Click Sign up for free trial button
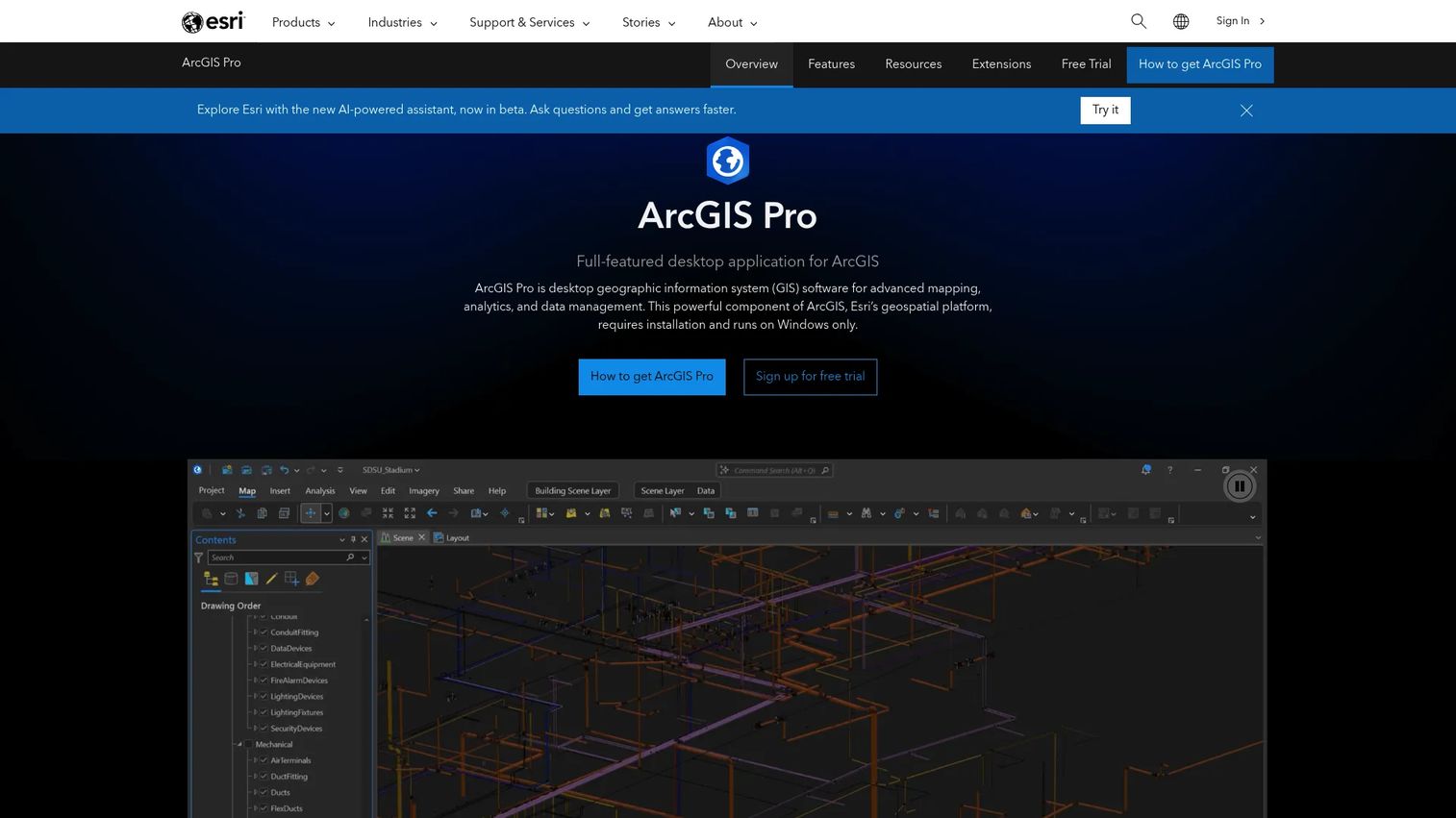The width and height of the screenshot is (1456, 818). (x=810, y=377)
